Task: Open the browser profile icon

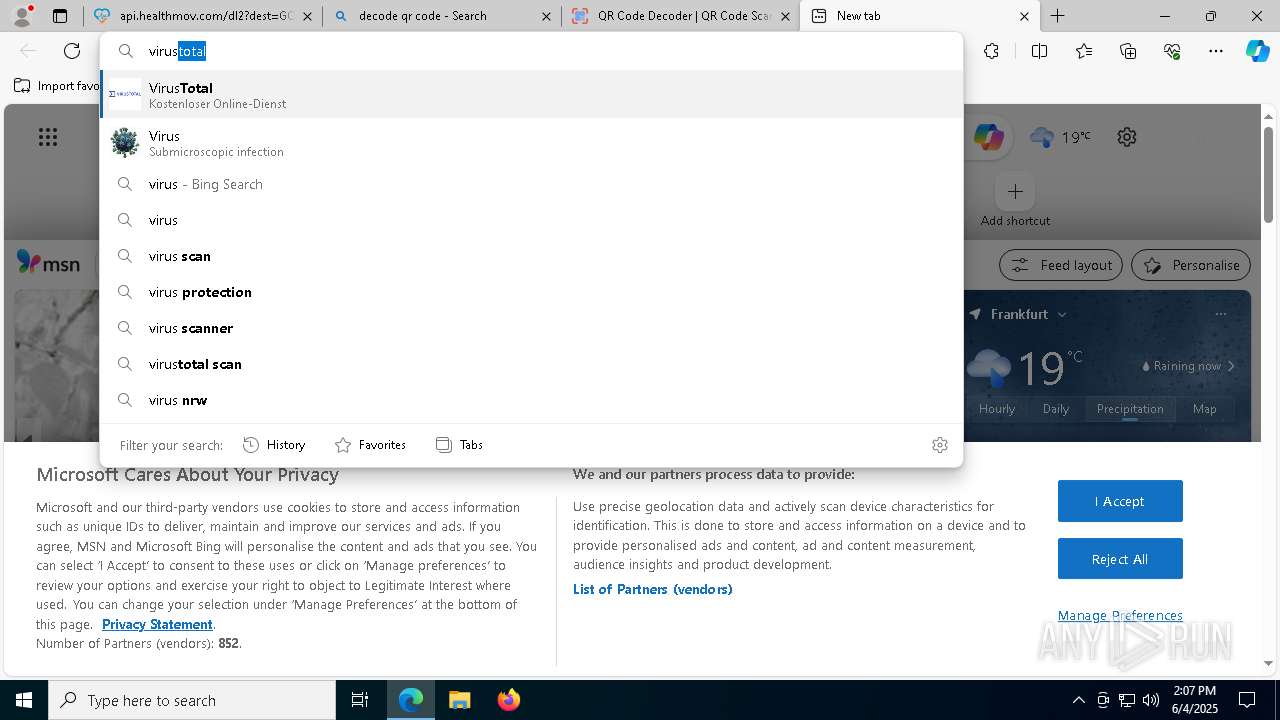Action: (x=22, y=16)
